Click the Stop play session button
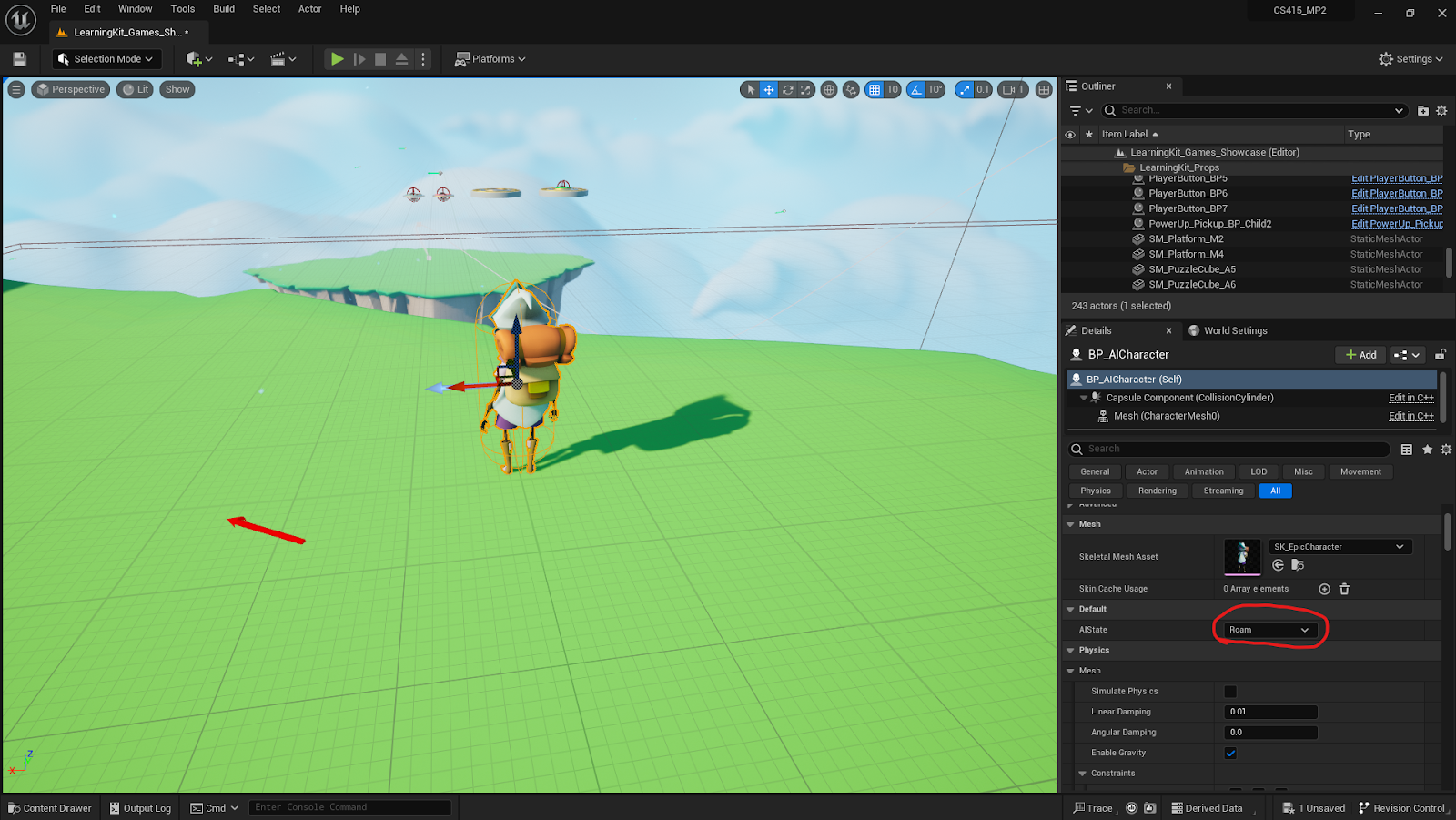This screenshot has height=820, width=1456. point(380,59)
